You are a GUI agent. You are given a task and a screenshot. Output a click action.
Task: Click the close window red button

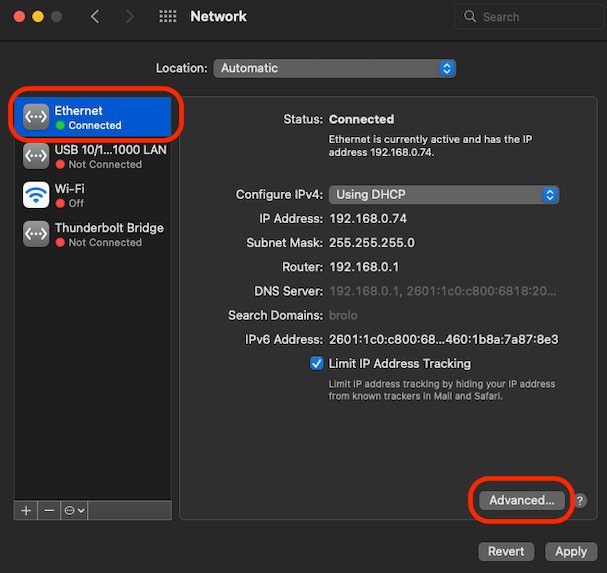click(19, 17)
